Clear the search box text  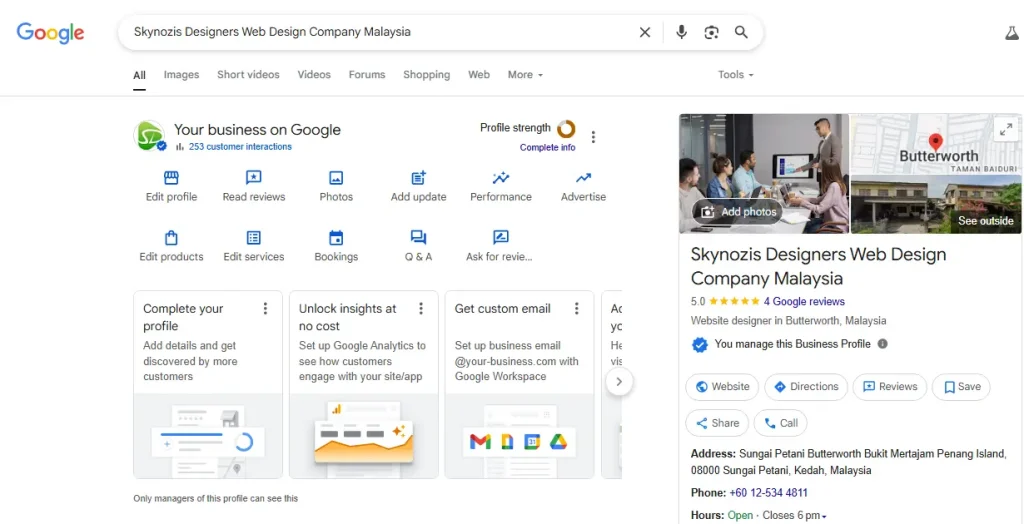click(x=645, y=32)
